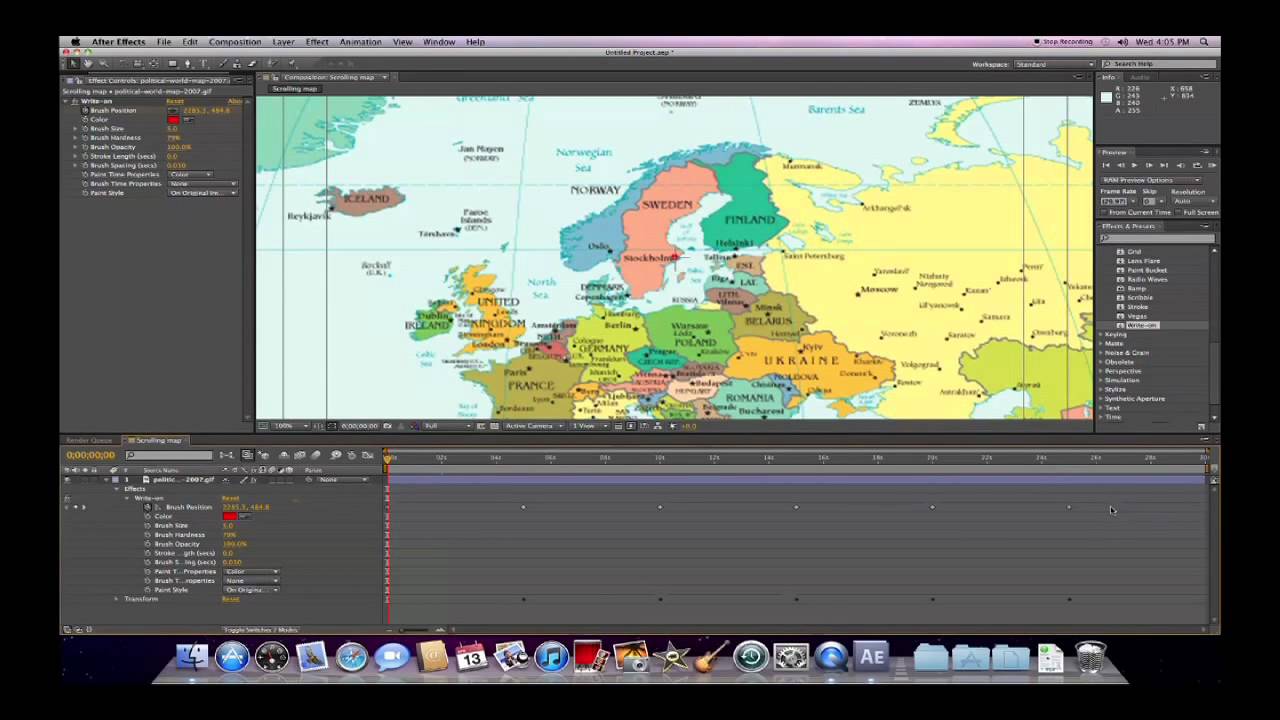Open the layer Parent None dropdown
This screenshot has width=1280, height=720.
pyautogui.click(x=343, y=479)
